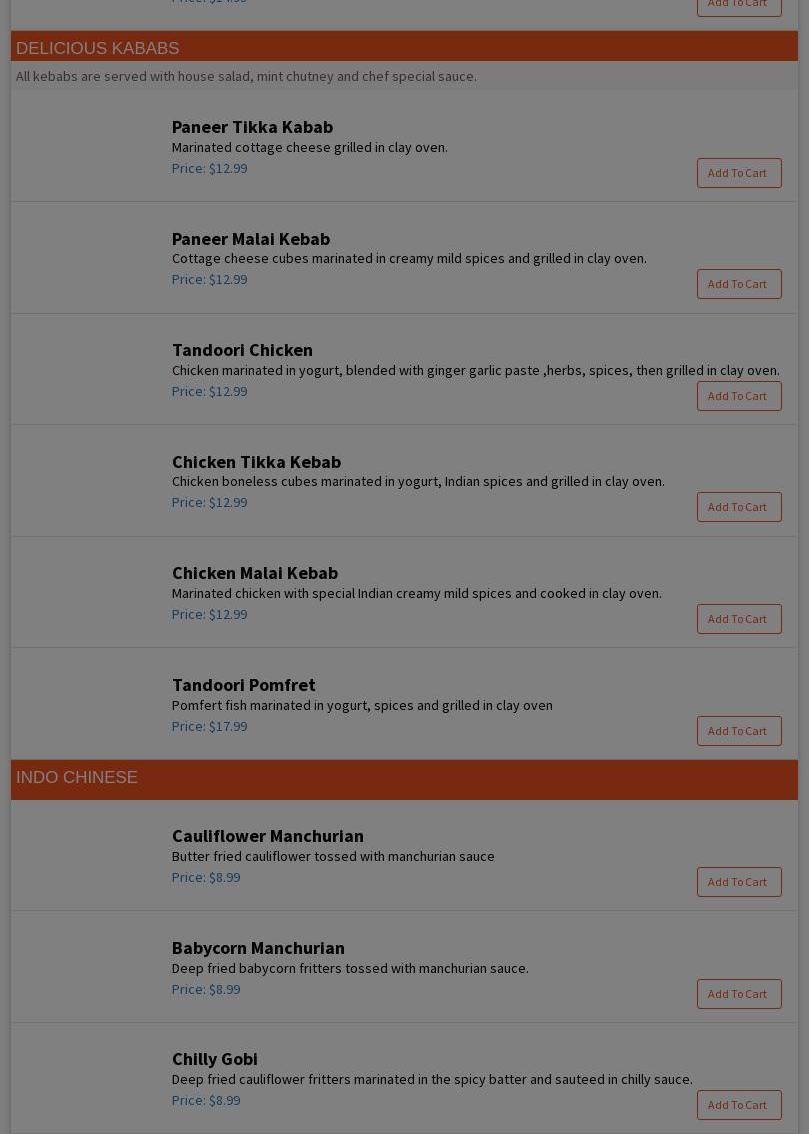The height and width of the screenshot is (1134, 809).
Task: Open the Cauliflower Manchurian title
Action: tap(267, 835)
